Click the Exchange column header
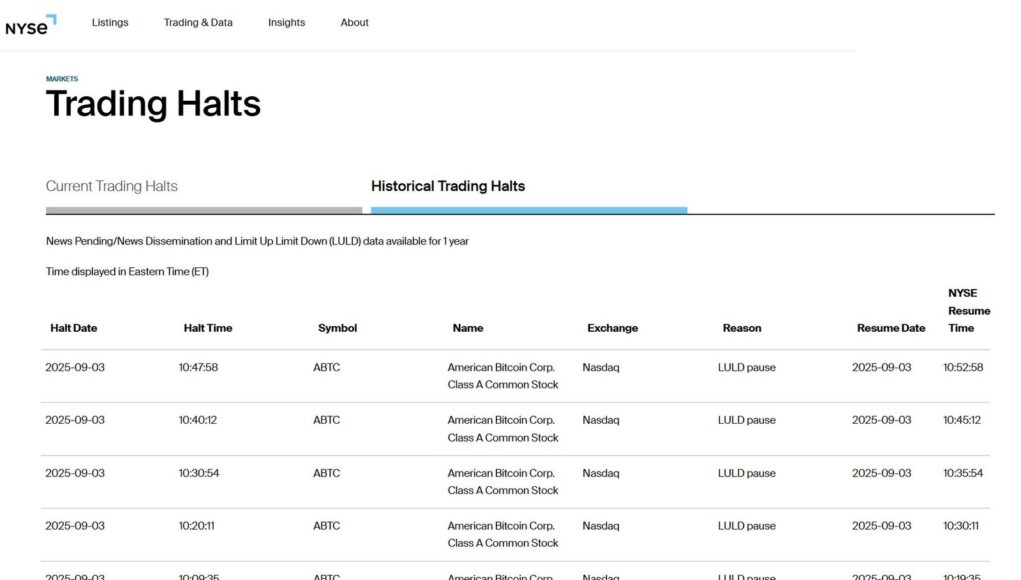This screenshot has height=580, width=1021. pos(613,328)
